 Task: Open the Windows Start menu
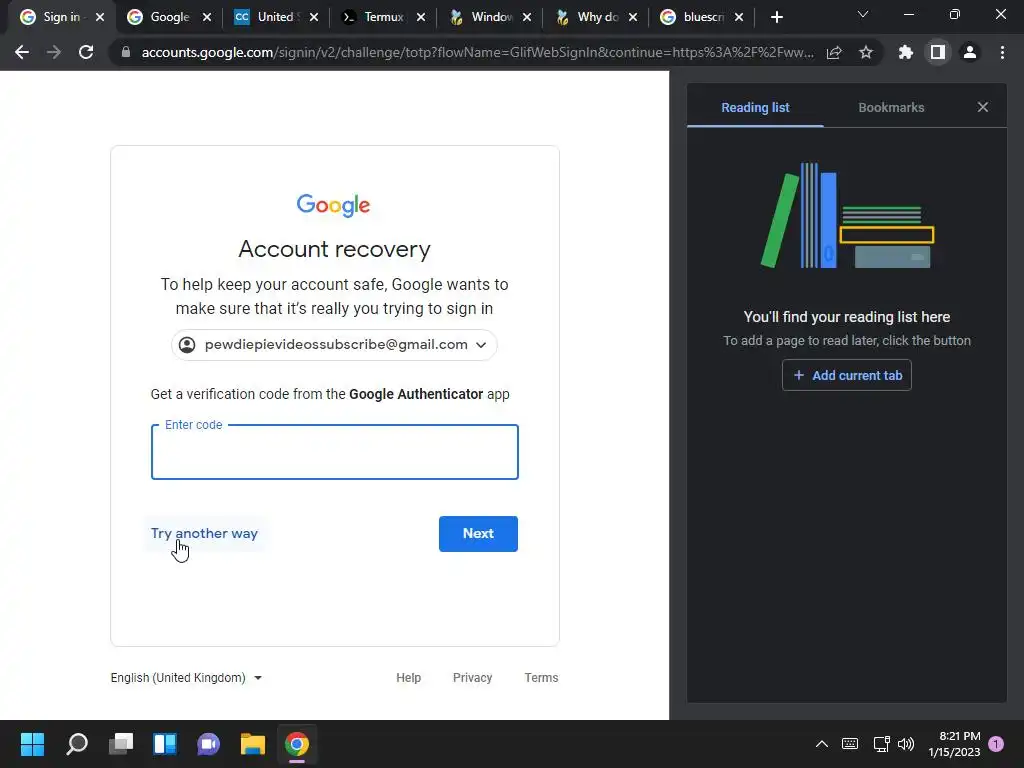[32, 744]
